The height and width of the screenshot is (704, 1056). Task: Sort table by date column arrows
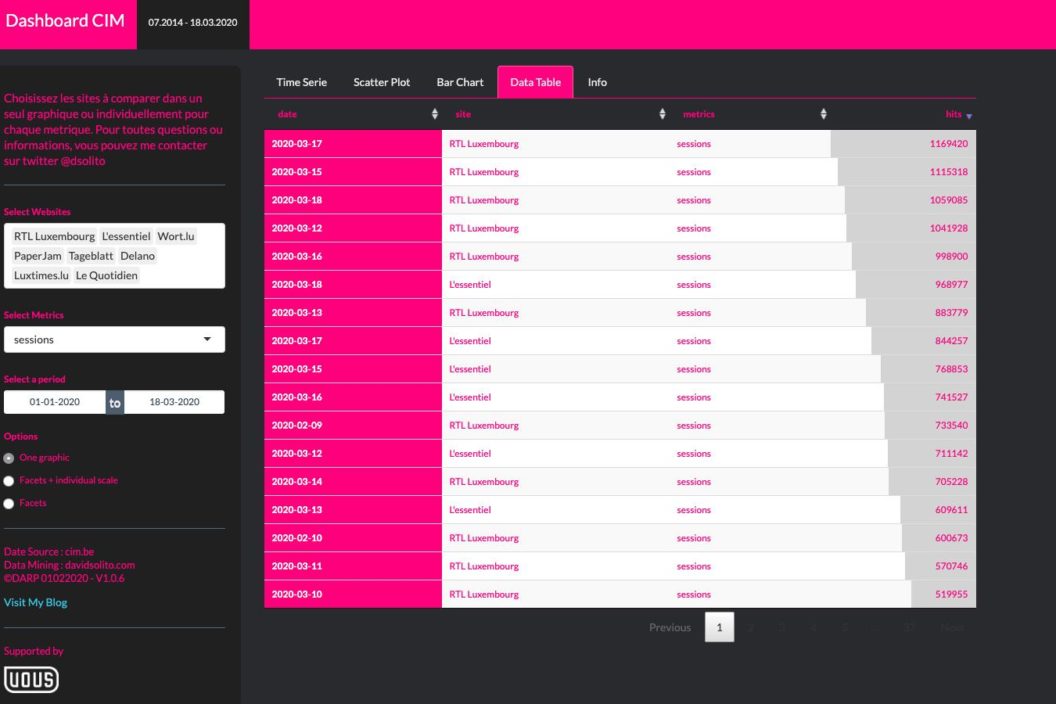[x=434, y=114]
